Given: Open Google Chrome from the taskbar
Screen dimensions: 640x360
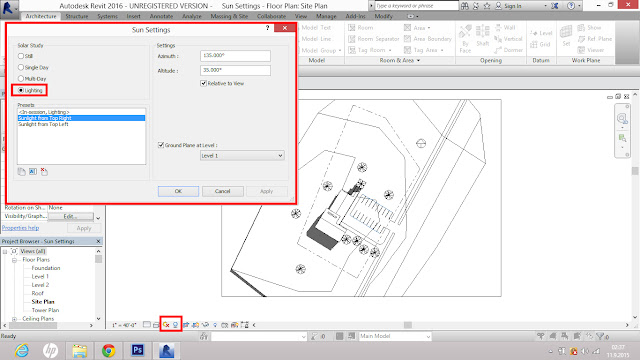Looking at the screenshot, I should (108, 350).
